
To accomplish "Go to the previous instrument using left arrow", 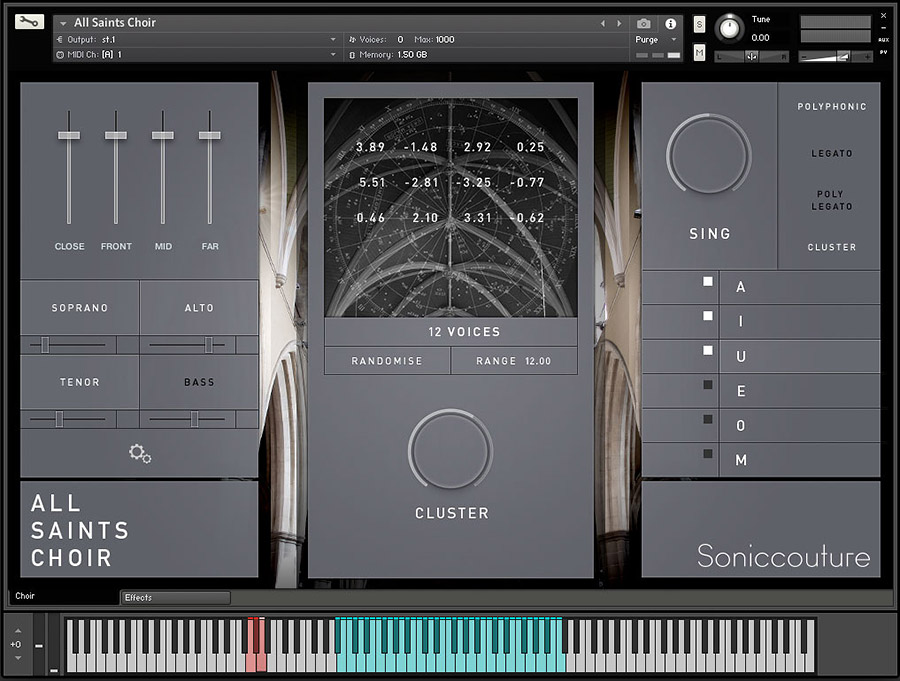I will click(603, 23).
